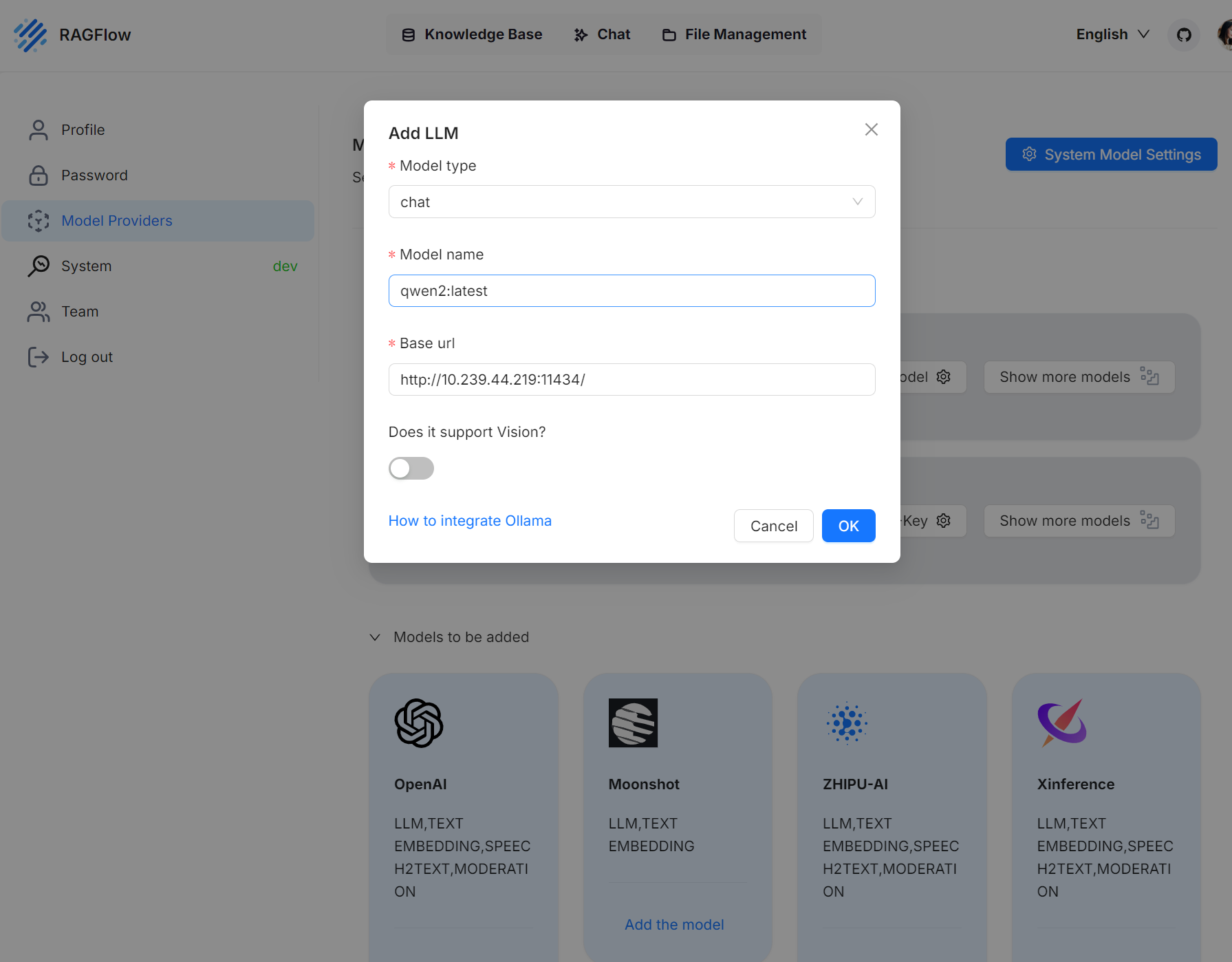Open the GitHub icon link

(x=1184, y=34)
